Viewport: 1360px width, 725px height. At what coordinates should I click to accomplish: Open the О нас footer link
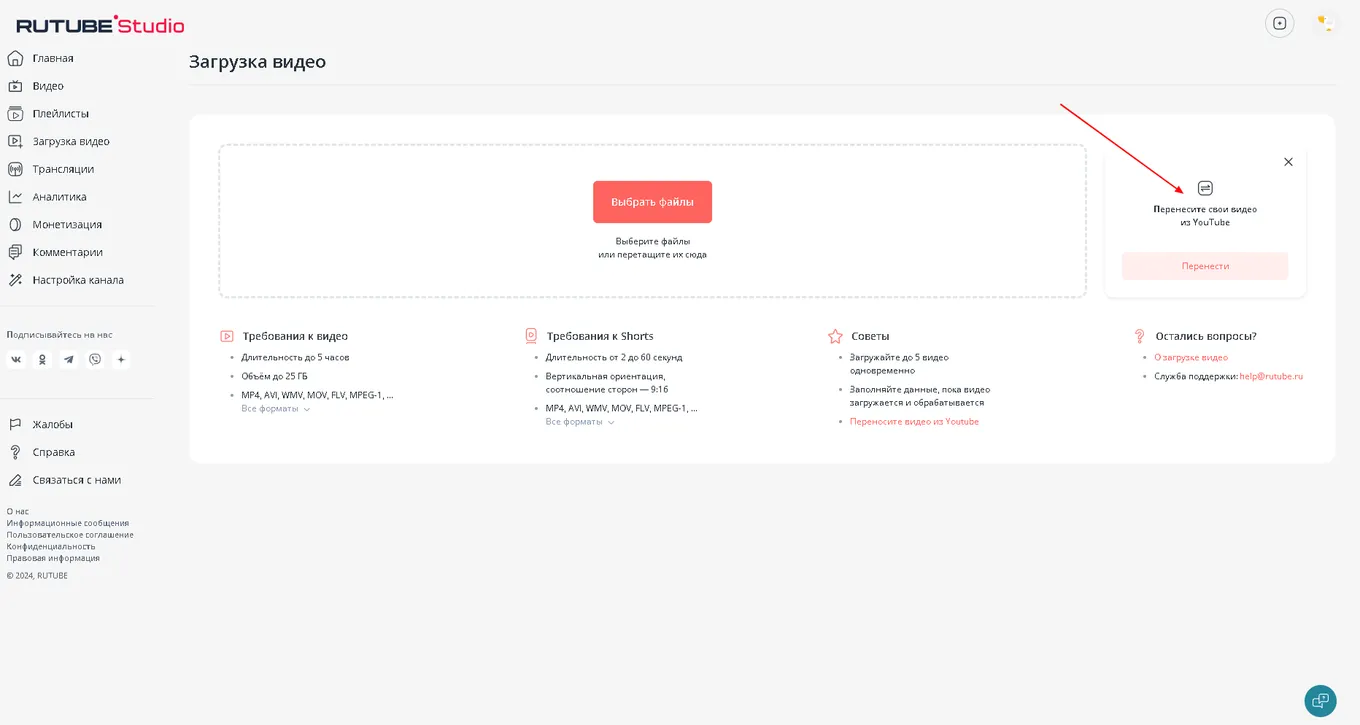coord(18,511)
